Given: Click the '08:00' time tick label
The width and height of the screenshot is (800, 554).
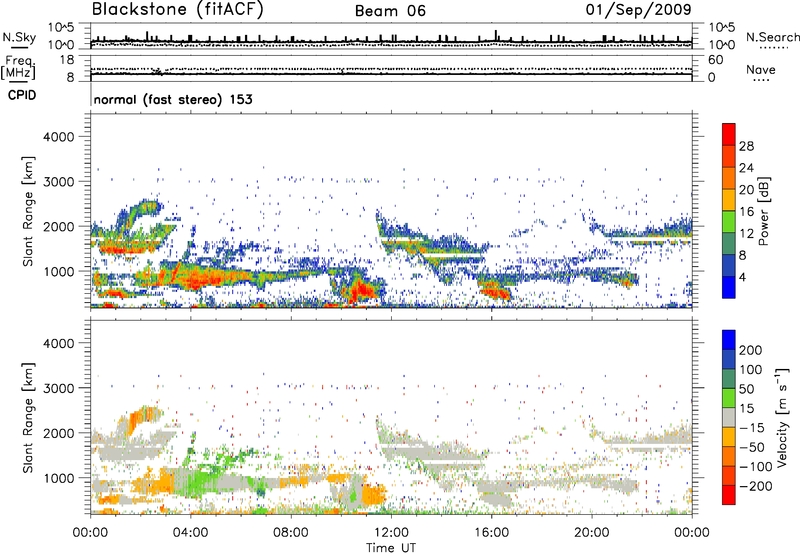Looking at the screenshot, I should (290, 533).
